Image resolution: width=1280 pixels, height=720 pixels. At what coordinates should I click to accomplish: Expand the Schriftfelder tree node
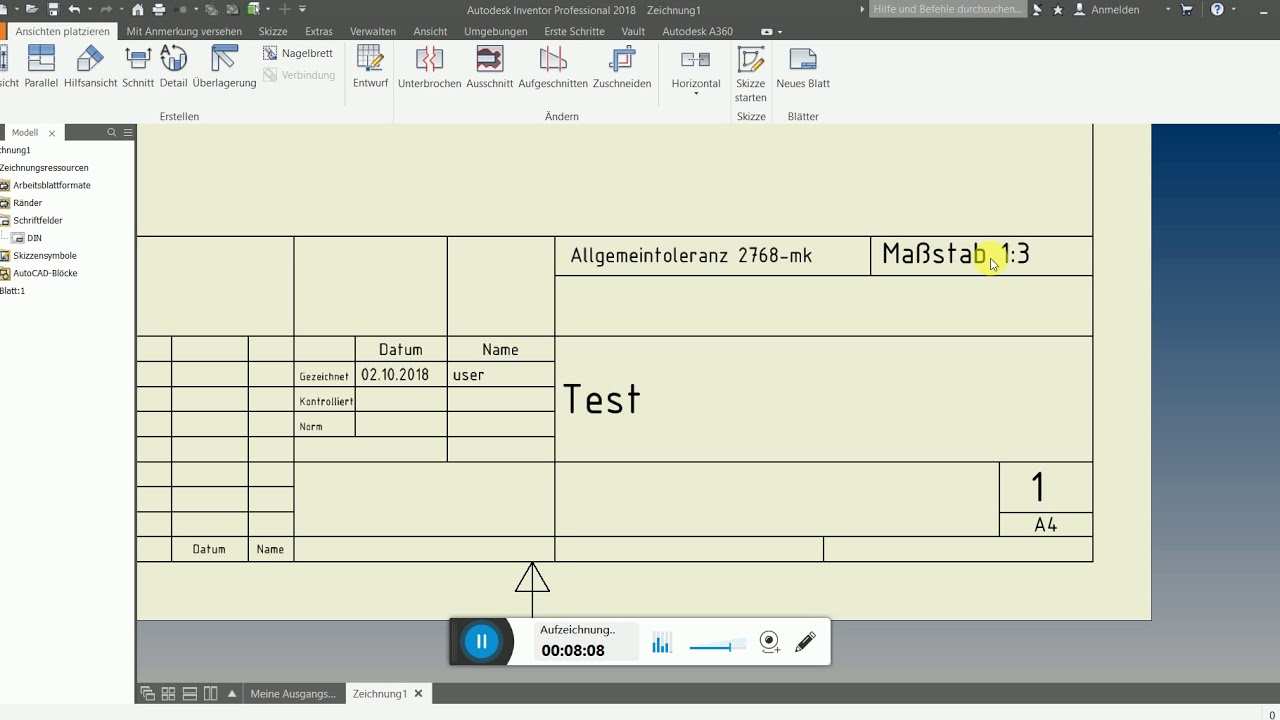[37, 220]
